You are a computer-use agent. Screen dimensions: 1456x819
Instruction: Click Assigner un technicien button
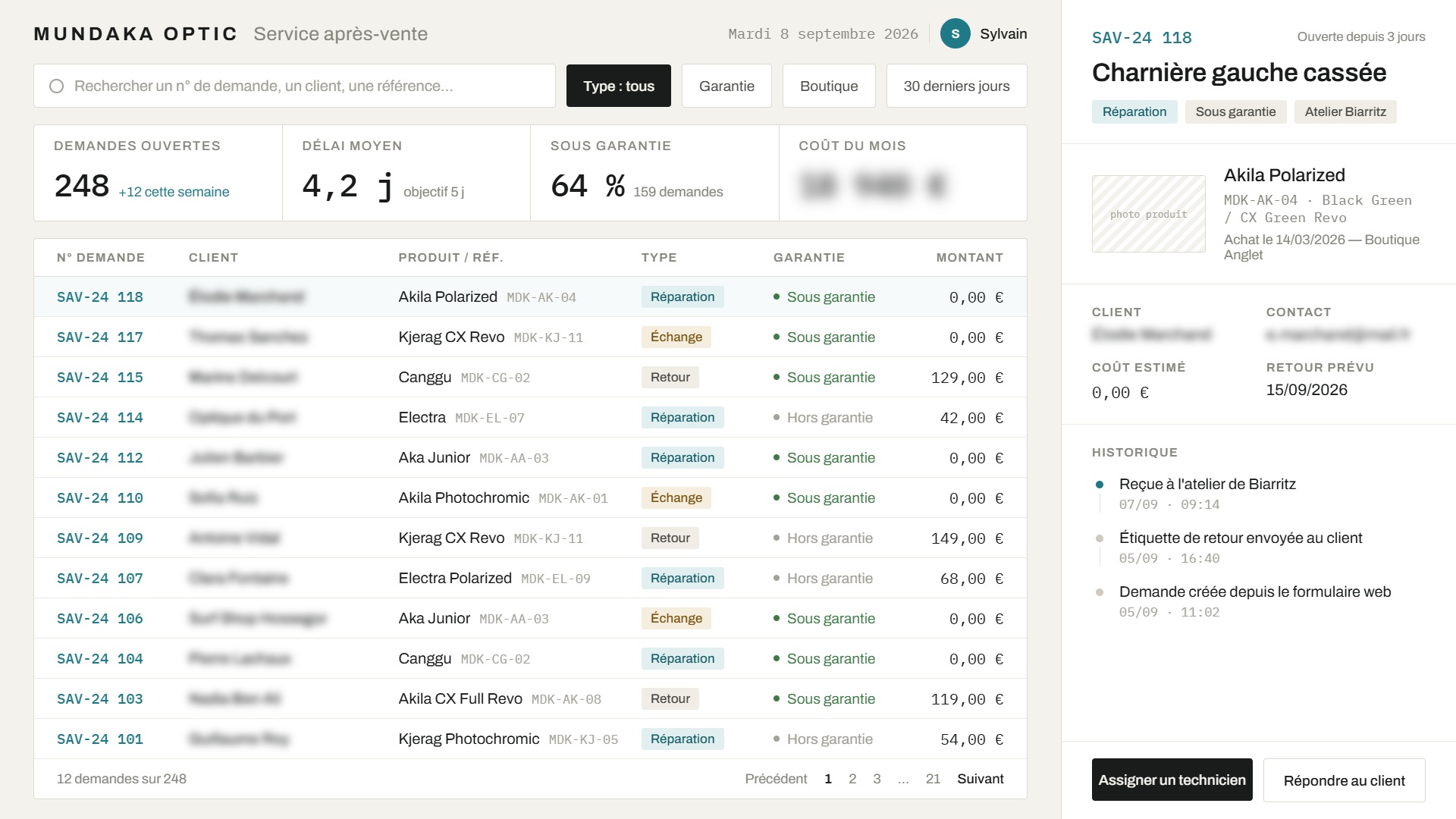1172,780
